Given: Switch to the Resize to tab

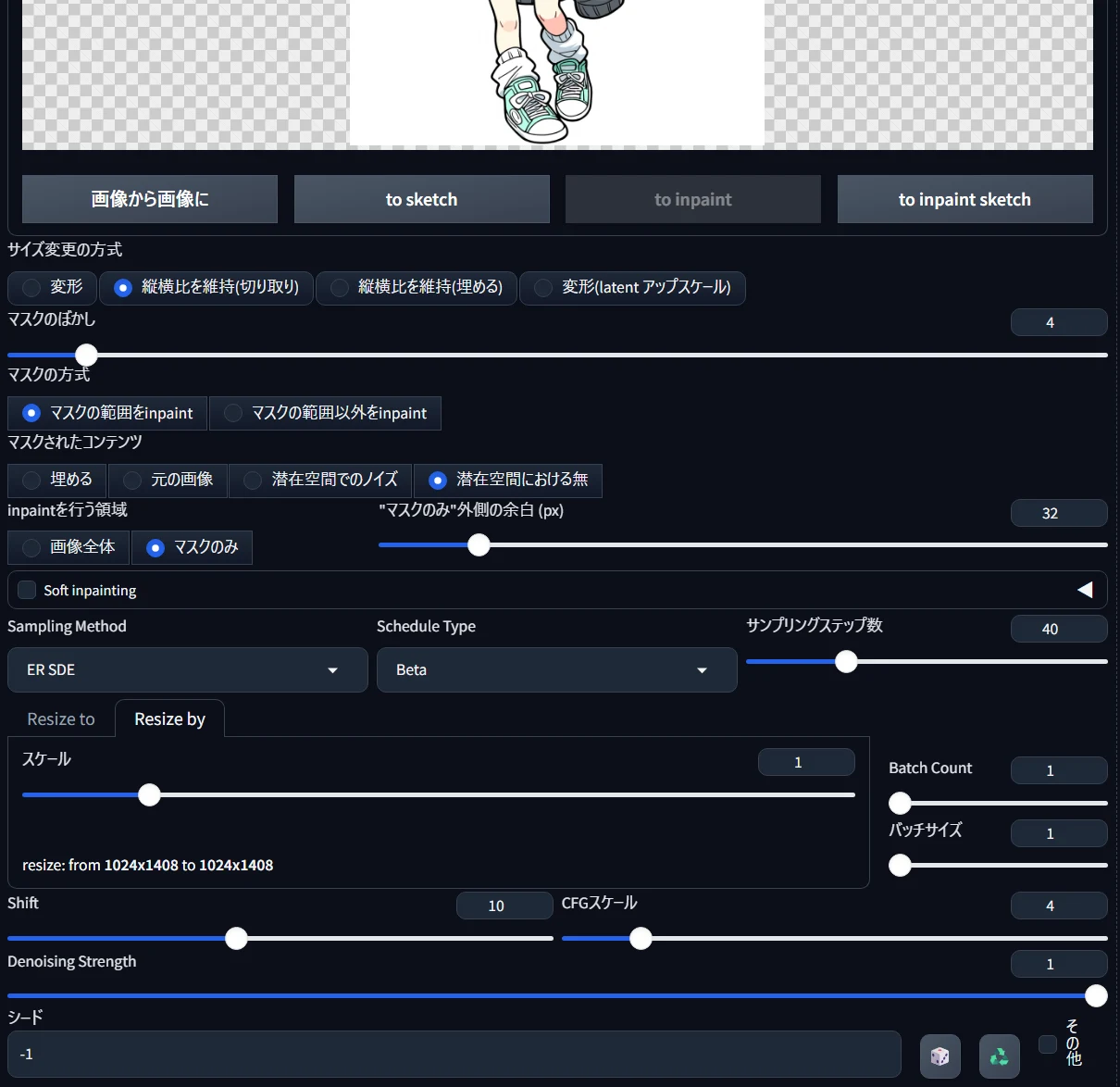Looking at the screenshot, I should point(61,719).
